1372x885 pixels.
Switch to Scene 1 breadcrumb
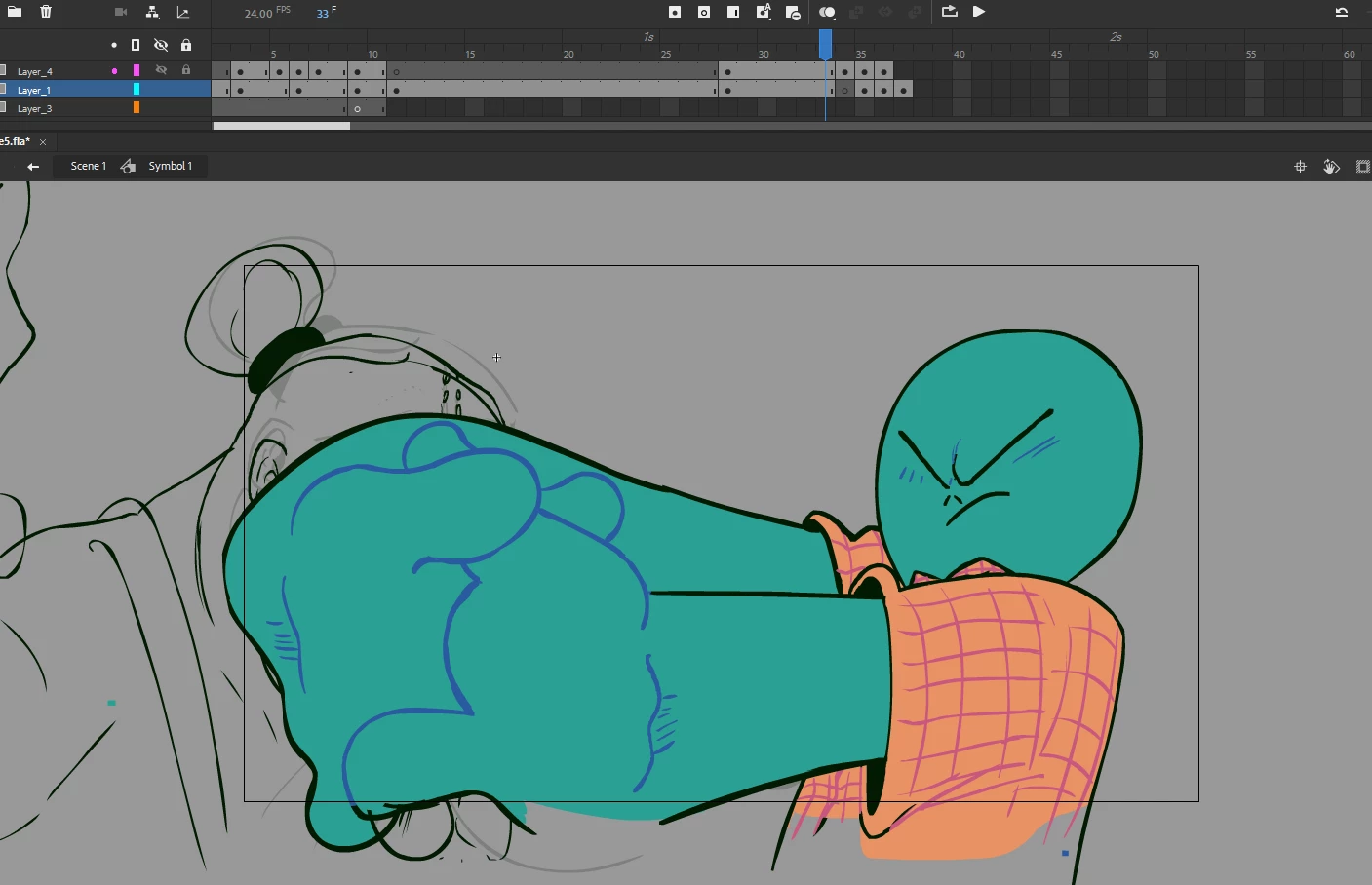pos(89,166)
